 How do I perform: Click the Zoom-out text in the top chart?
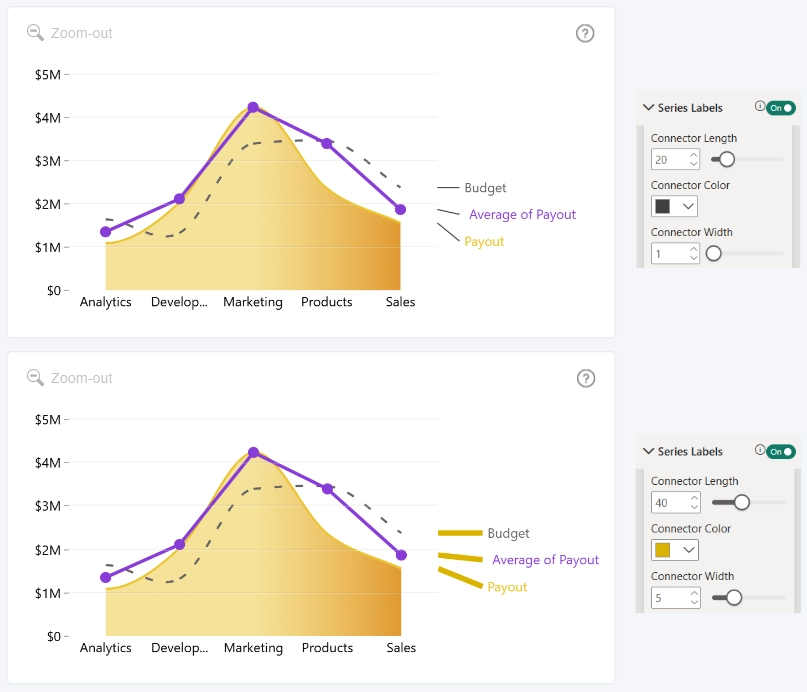pyautogui.click(x=81, y=33)
